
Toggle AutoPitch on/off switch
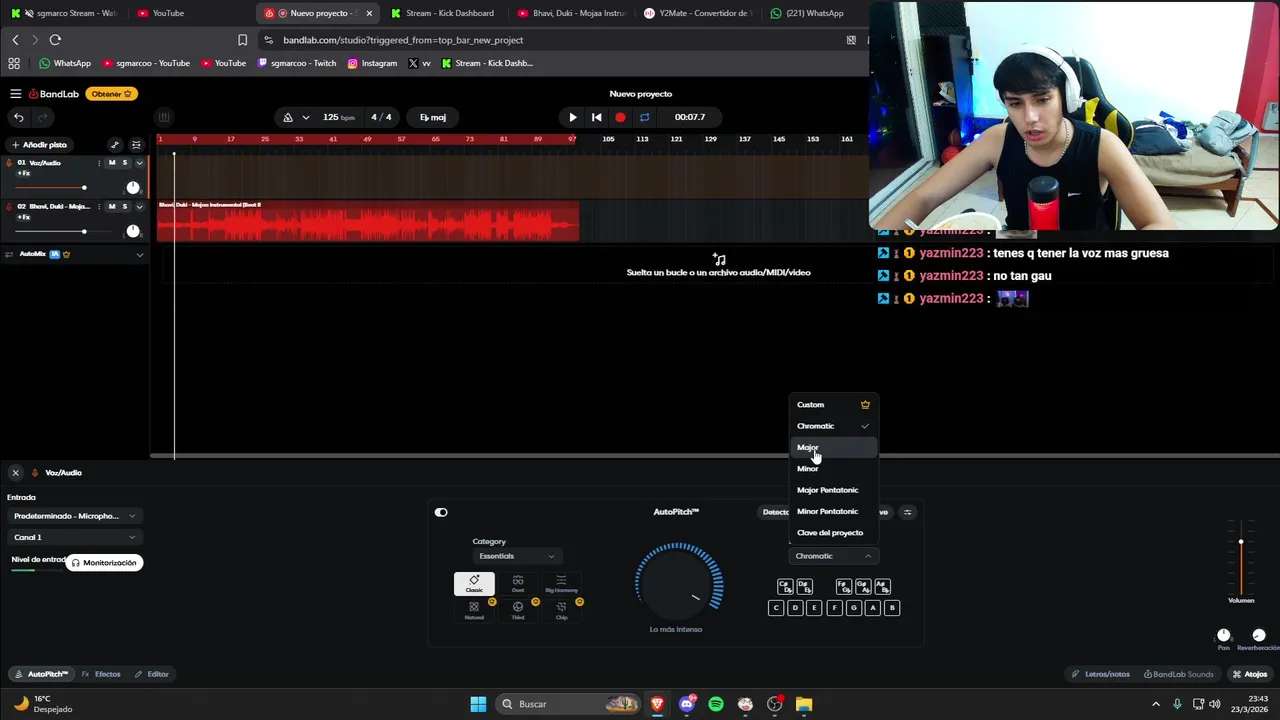(x=441, y=512)
